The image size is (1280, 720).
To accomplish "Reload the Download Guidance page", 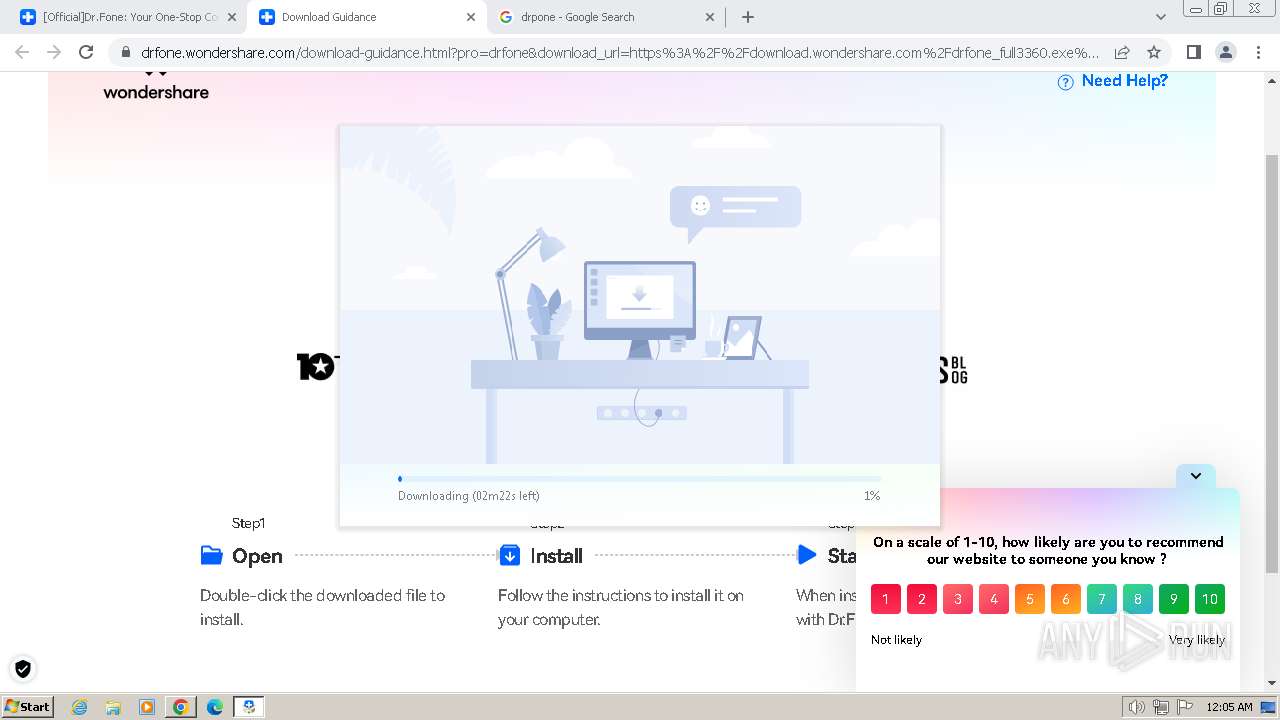I will [x=86, y=53].
